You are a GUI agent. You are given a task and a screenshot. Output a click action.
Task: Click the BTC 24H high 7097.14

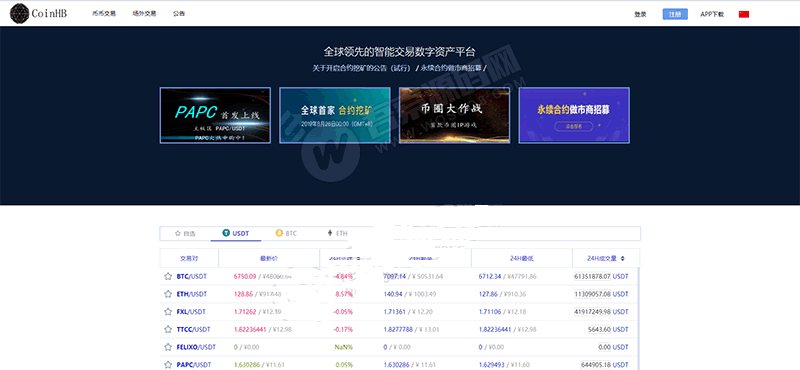395,276
